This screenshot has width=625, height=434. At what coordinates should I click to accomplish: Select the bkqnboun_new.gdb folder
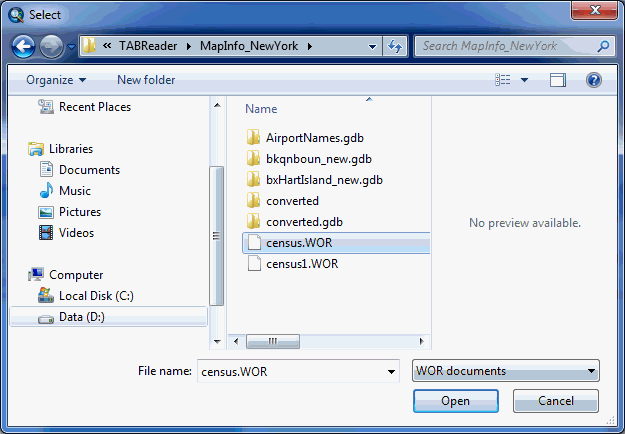[x=318, y=159]
